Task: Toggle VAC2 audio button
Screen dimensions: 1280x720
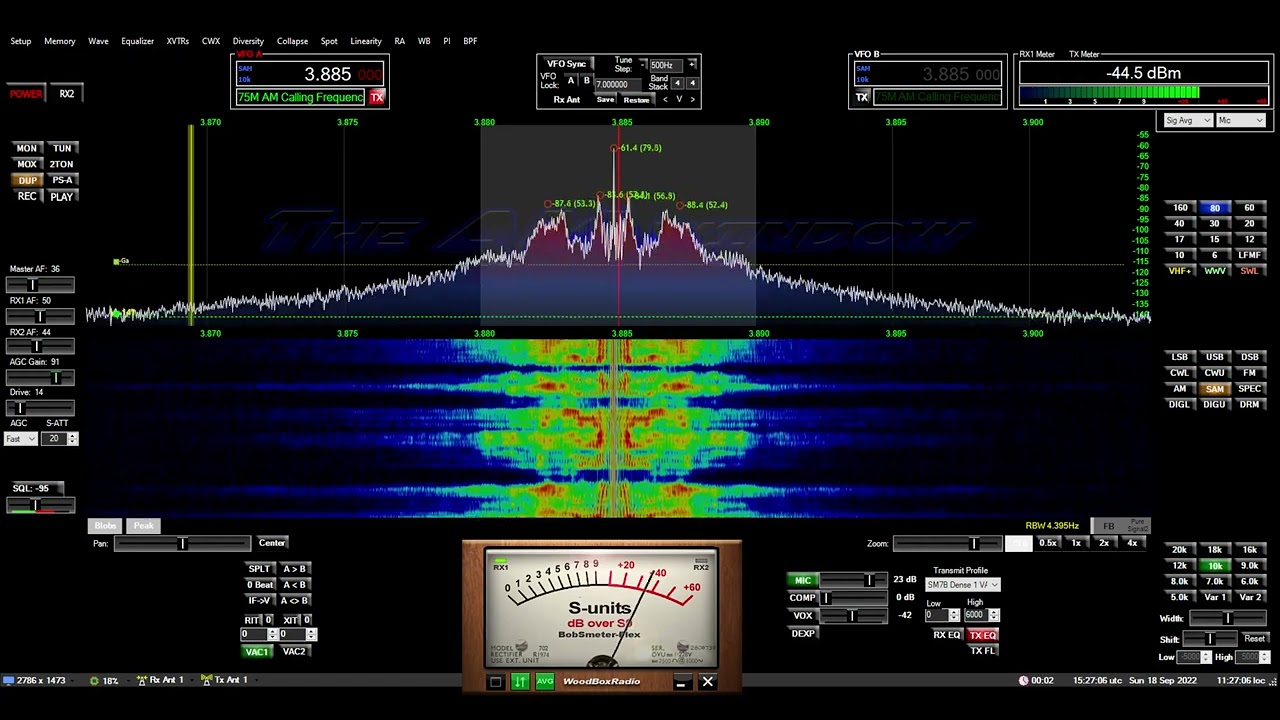Action: 294,652
